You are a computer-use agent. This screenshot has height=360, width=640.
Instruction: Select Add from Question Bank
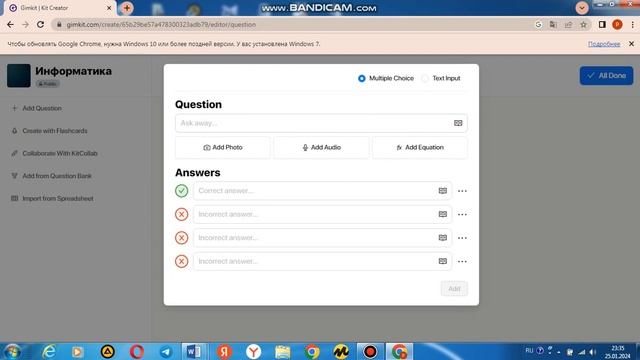tap(51, 176)
